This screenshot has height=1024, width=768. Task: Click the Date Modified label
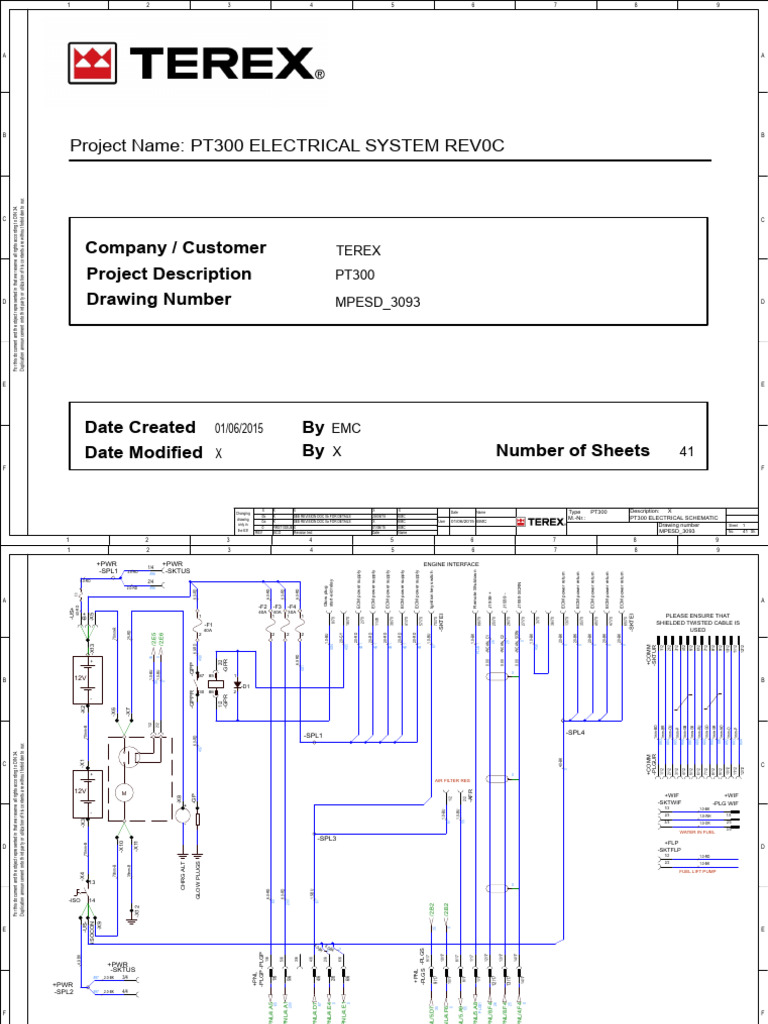coord(144,453)
